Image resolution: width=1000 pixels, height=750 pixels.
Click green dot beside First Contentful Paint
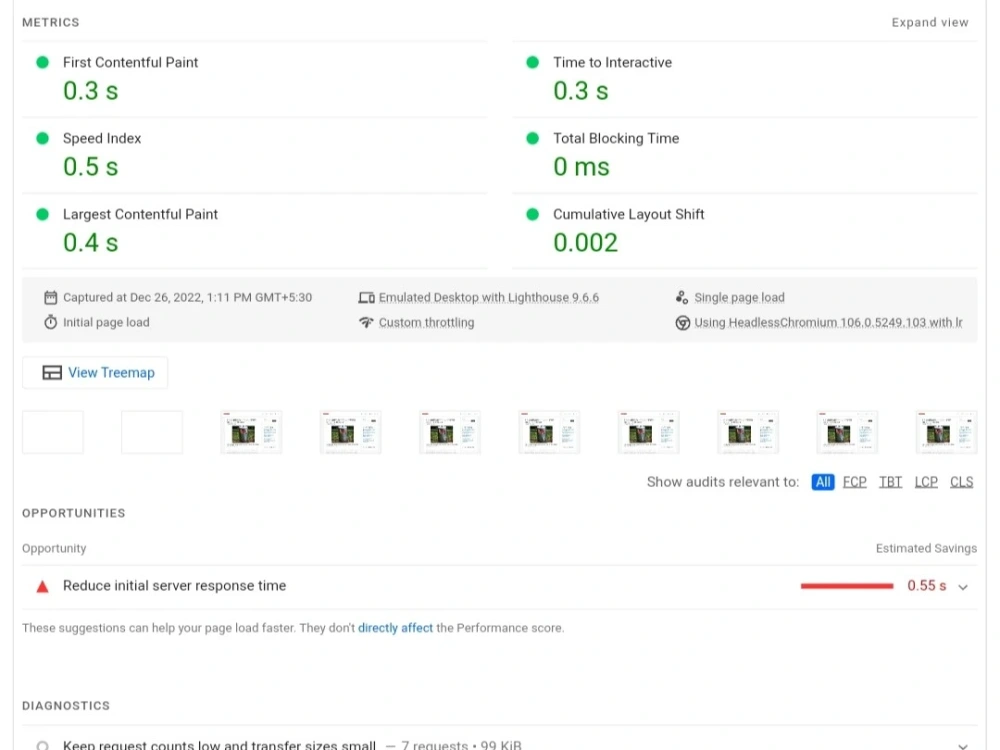click(x=43, y=62)
